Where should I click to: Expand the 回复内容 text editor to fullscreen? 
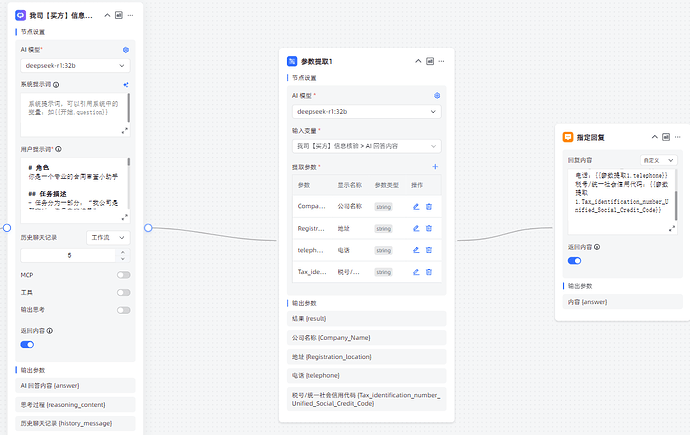click(x=672, y=227)
